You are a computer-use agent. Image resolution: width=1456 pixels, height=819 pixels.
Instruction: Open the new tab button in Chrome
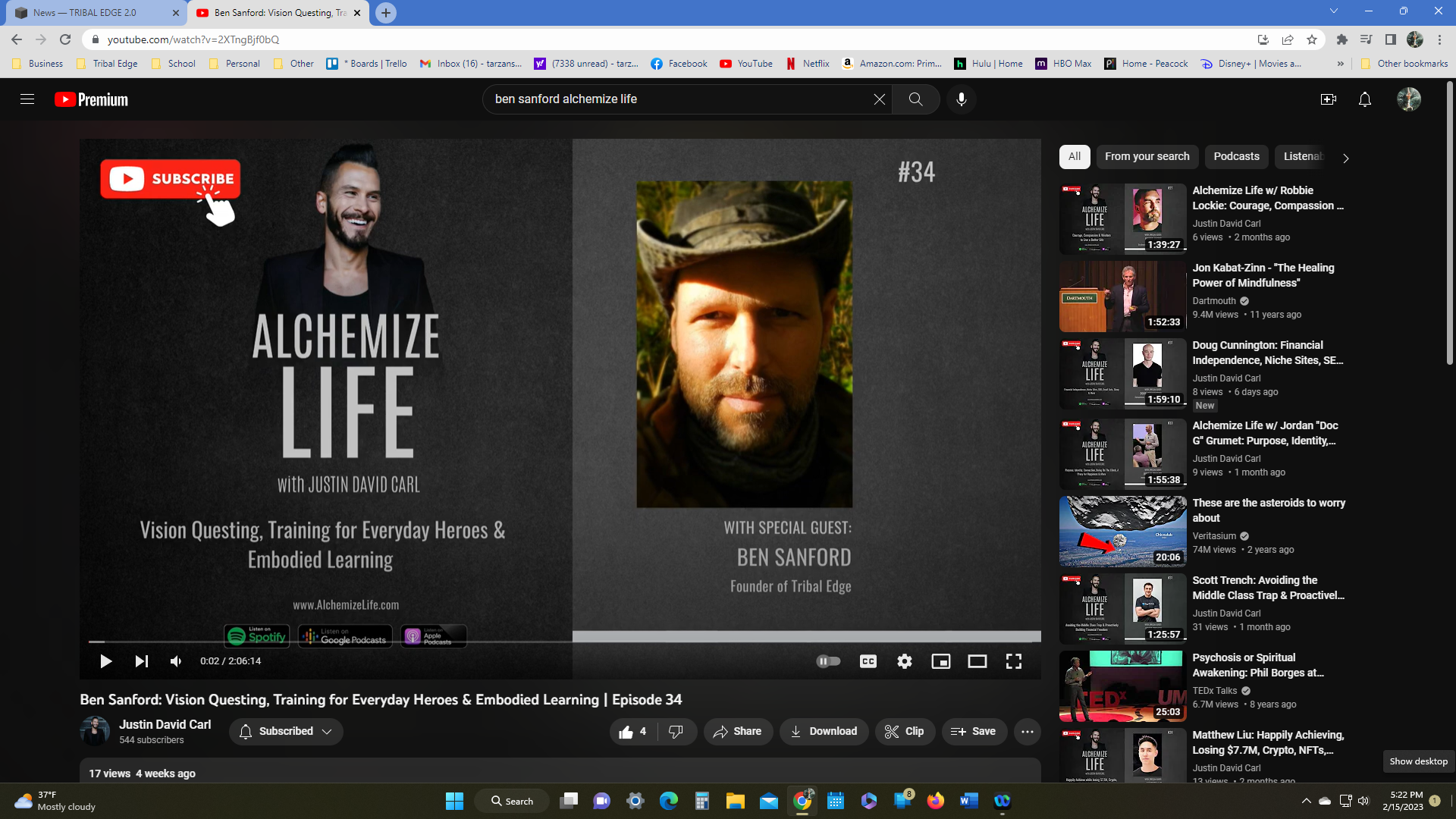point(386,13)
